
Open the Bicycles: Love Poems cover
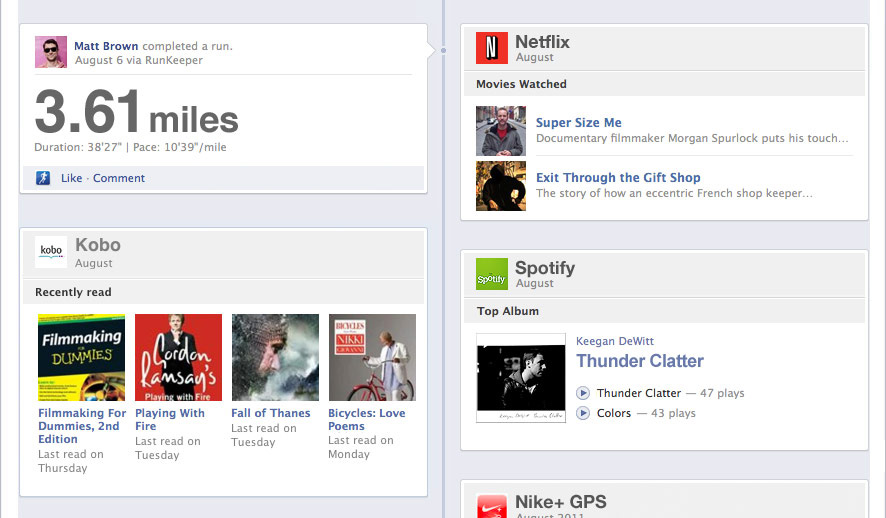click(x=372, y=357)
